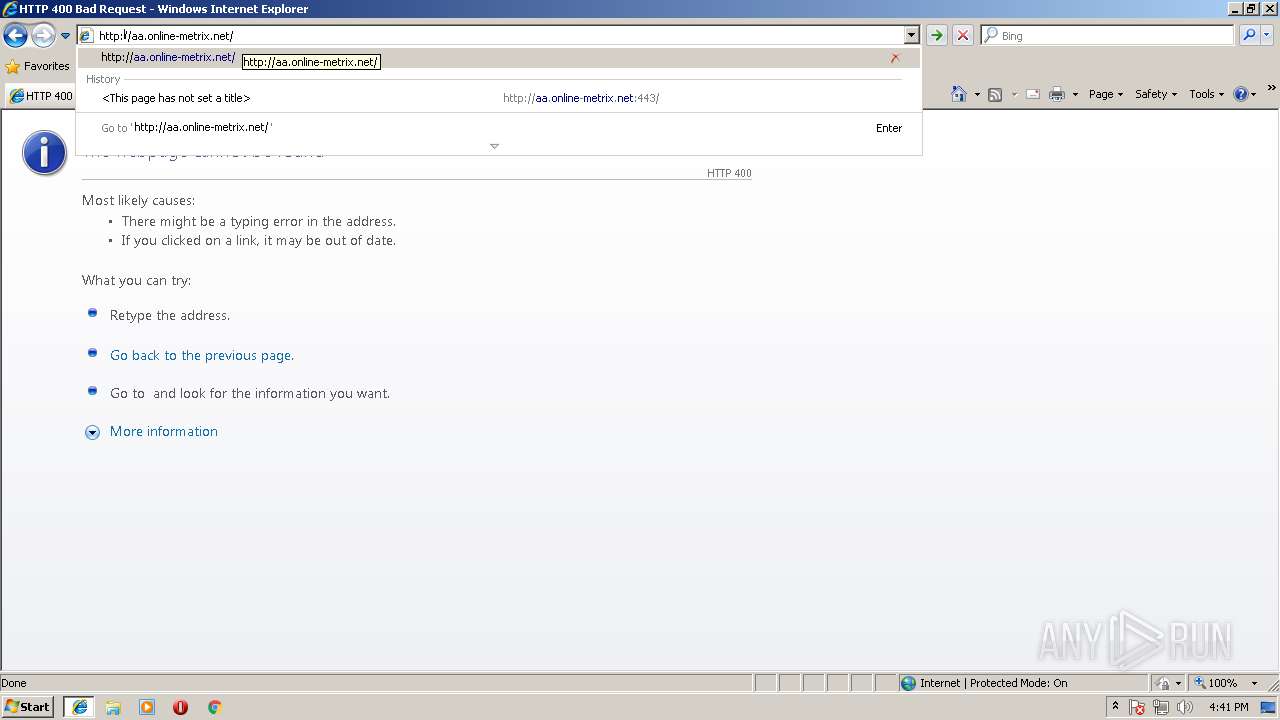Click the status bar security lock icon
The width and height of the screenshot is (1280, 720).
[1163, 683]
